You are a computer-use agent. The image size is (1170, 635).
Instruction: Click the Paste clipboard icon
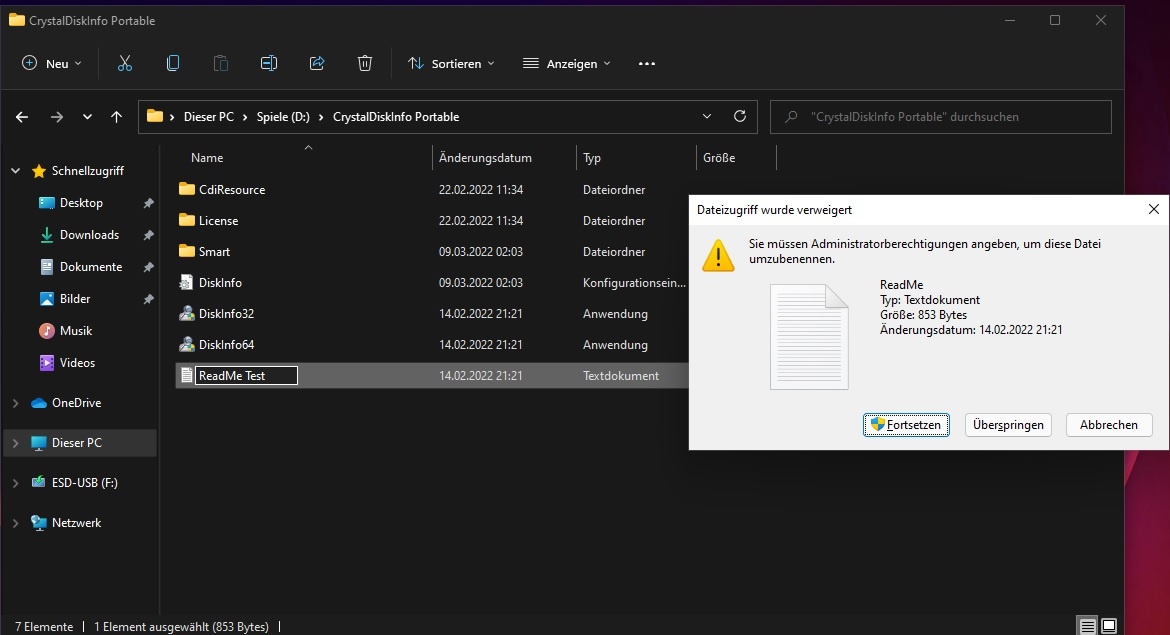220,63
